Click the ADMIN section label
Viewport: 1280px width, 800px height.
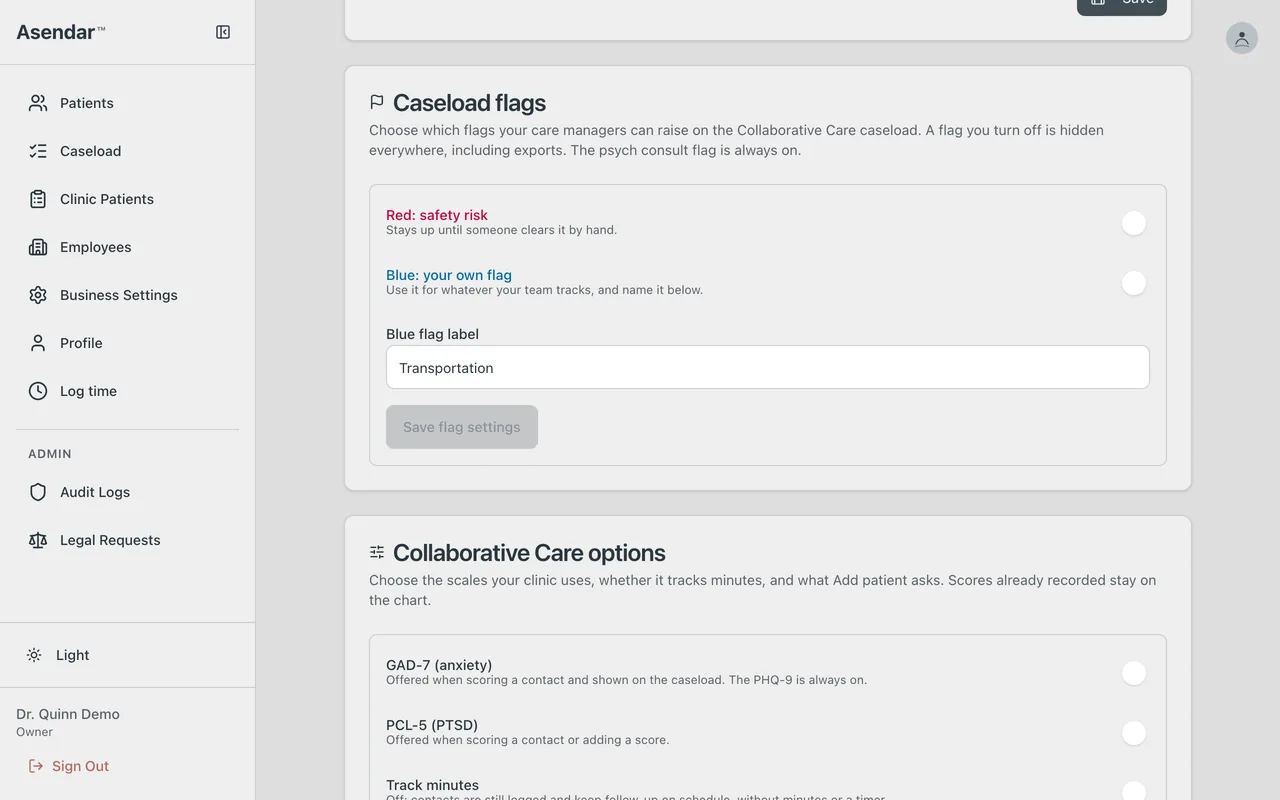tap(50, 454)
